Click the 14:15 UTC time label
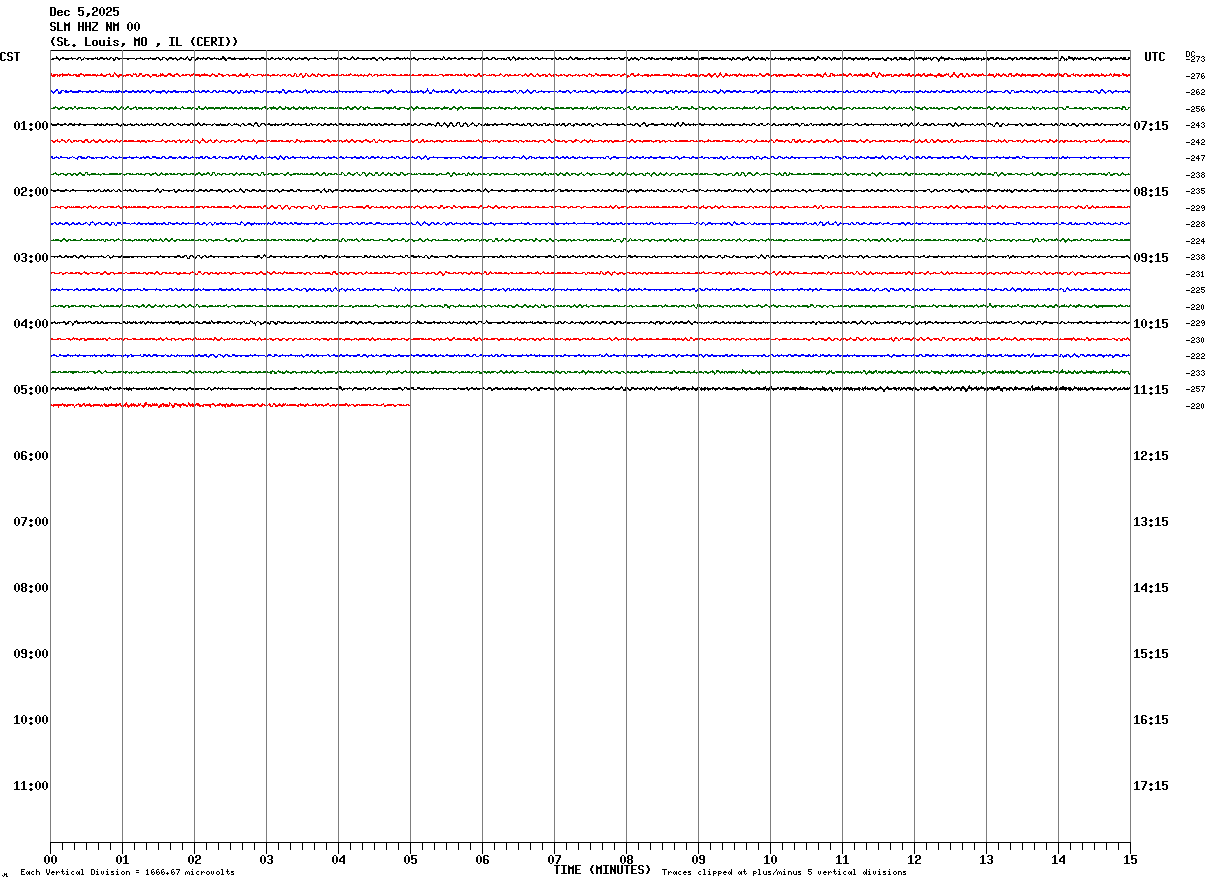This screenshot has width=1210, height=886. coord(1151,588)
